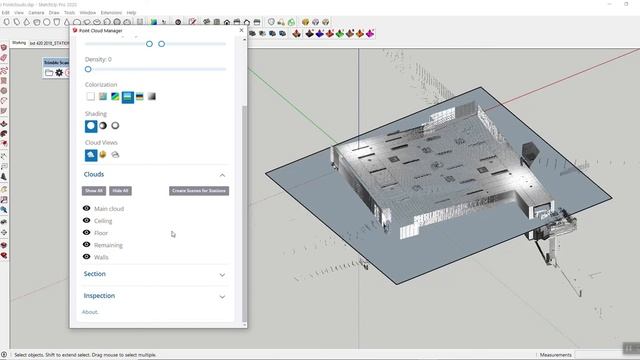Close the Point Cloud Manager panel
This screenshot has height=360, width=640.
(241, 30)
